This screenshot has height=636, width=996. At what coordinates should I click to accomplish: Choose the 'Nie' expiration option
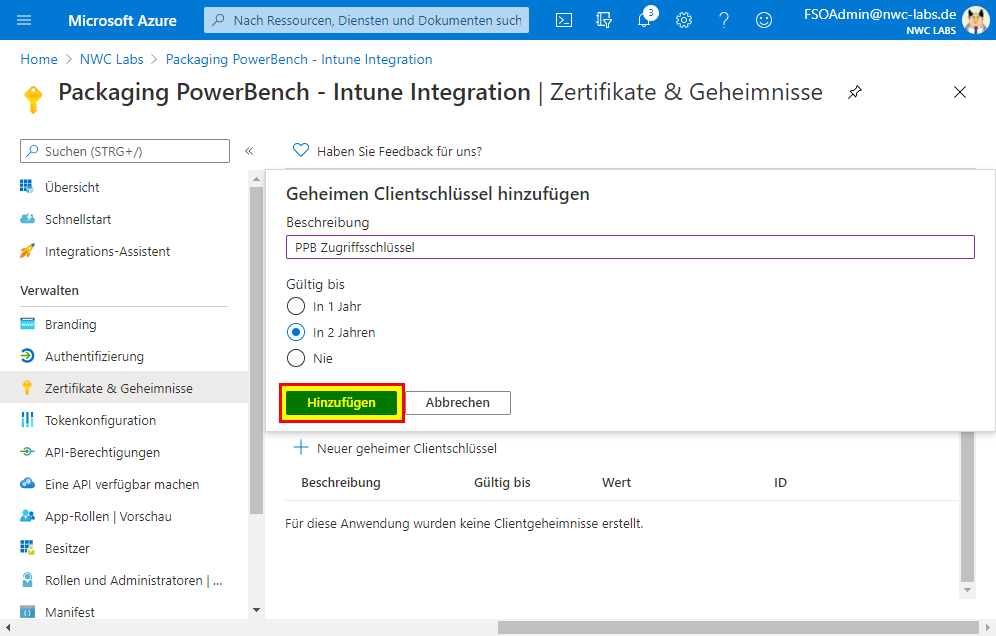(x=296, y=358)
